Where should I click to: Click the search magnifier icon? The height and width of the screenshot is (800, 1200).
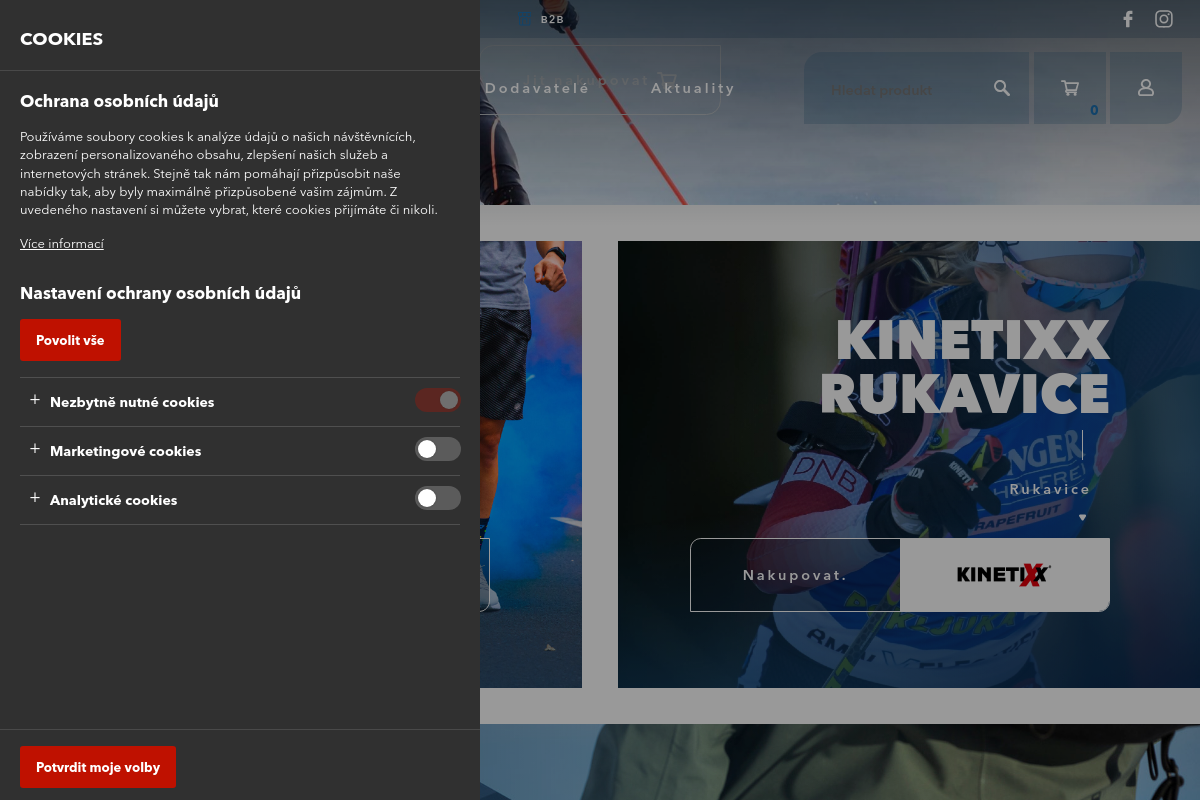1002,88
